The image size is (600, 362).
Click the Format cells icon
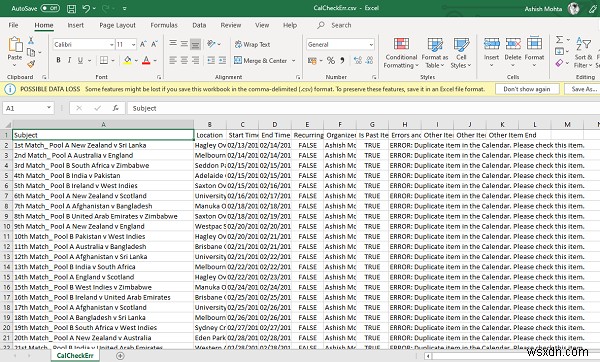pyautogui.click(x=534, y=44)
